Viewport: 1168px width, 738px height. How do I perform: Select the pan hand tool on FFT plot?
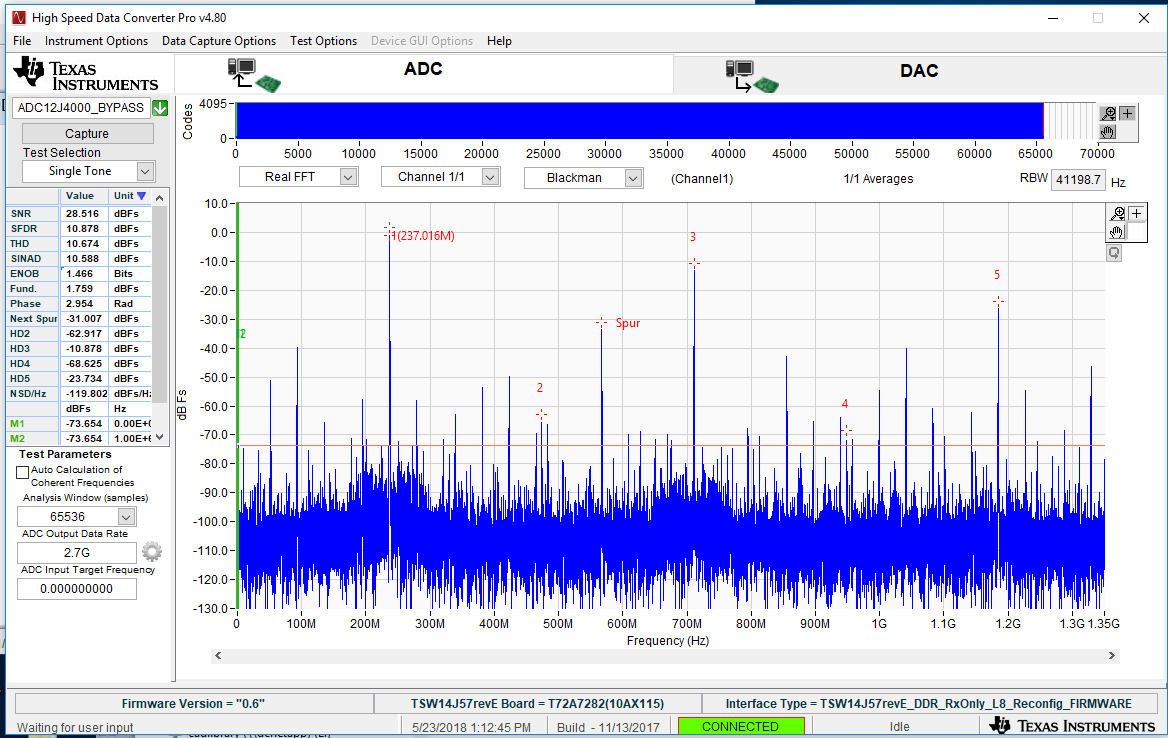[x=1117, y=232]
